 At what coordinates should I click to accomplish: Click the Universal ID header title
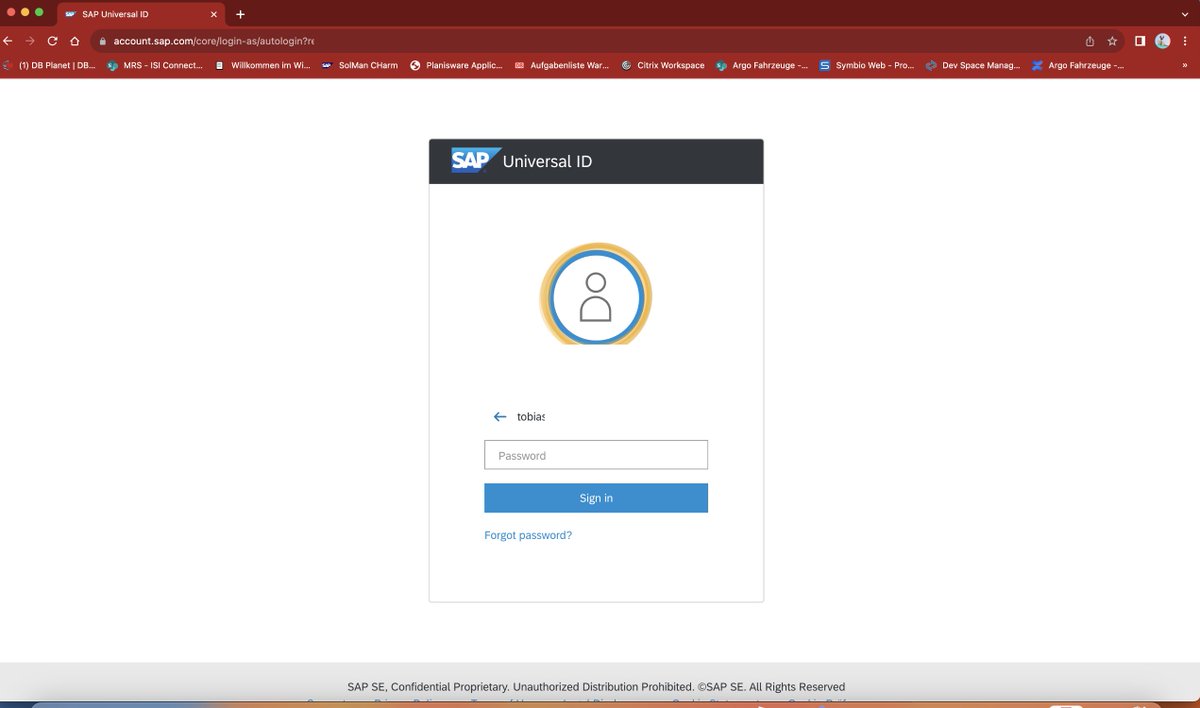point(547,161)
